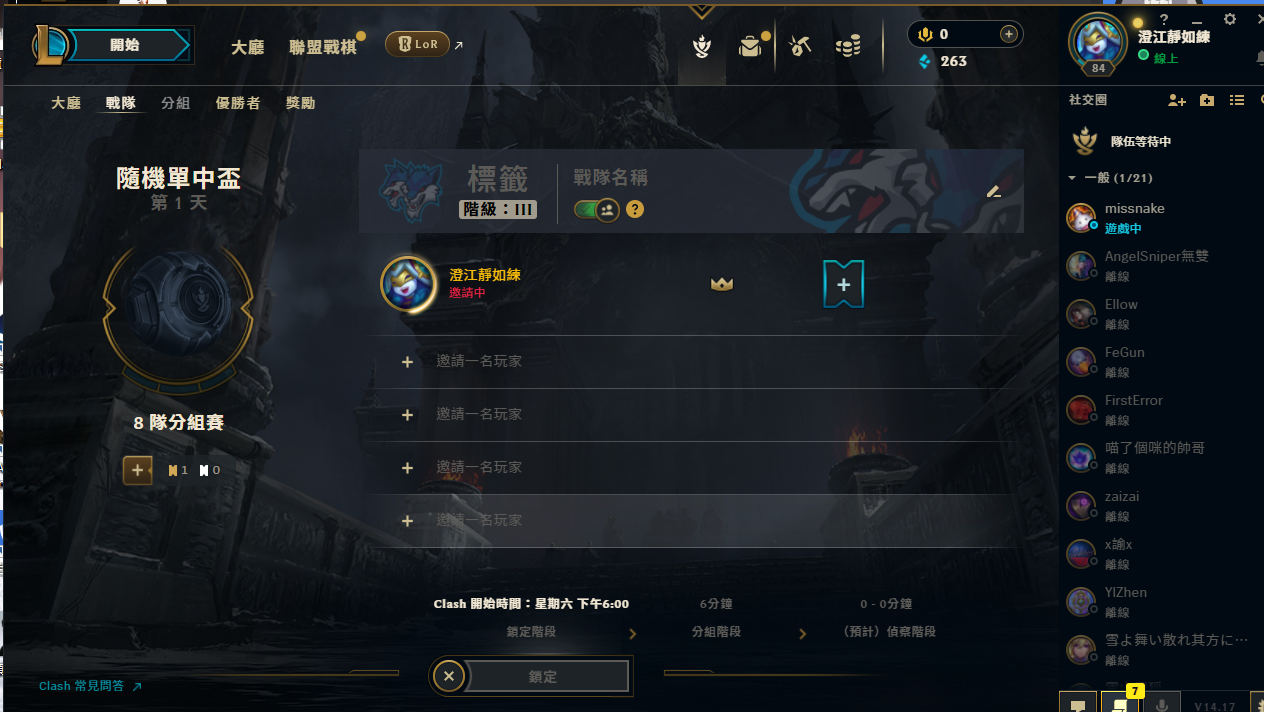This screenshot has width=1264, height=712.
Task: Click the add friend icon
Action: pos(1176,100)
